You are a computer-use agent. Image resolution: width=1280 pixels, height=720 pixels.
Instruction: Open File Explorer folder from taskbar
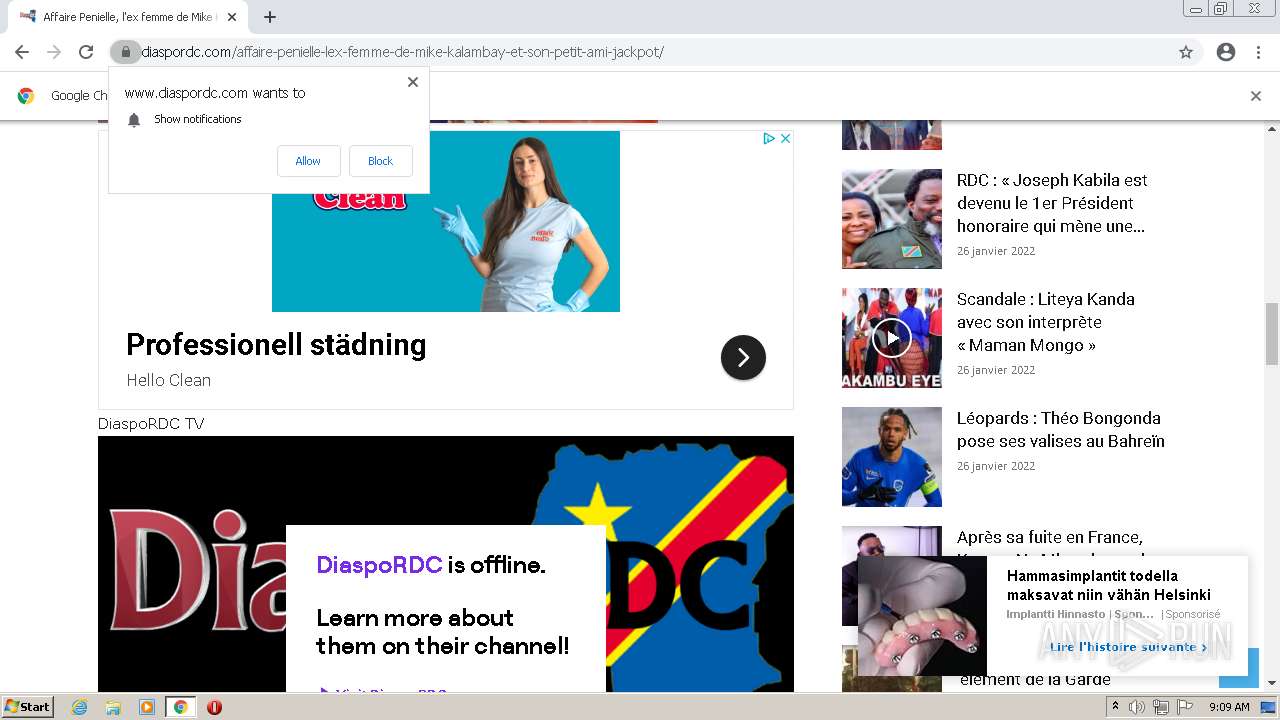coord(113,707)
